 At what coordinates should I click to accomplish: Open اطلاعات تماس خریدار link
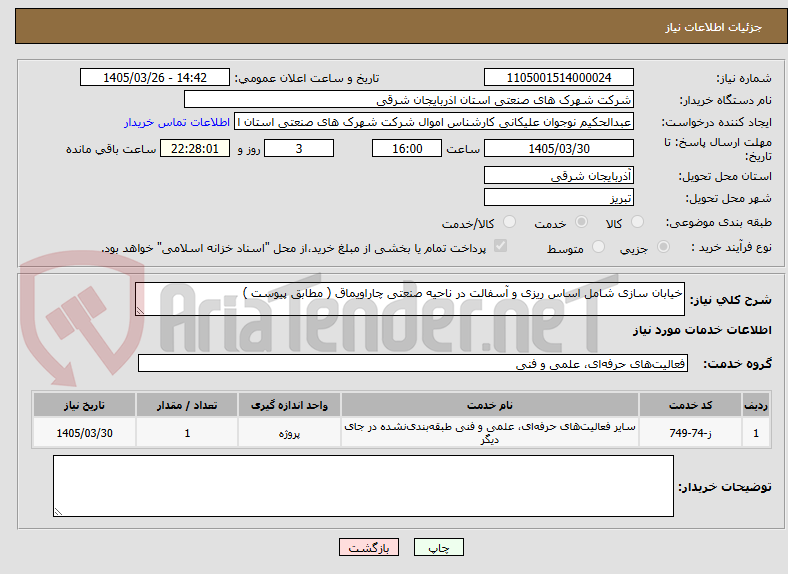[x=177, y=122]
